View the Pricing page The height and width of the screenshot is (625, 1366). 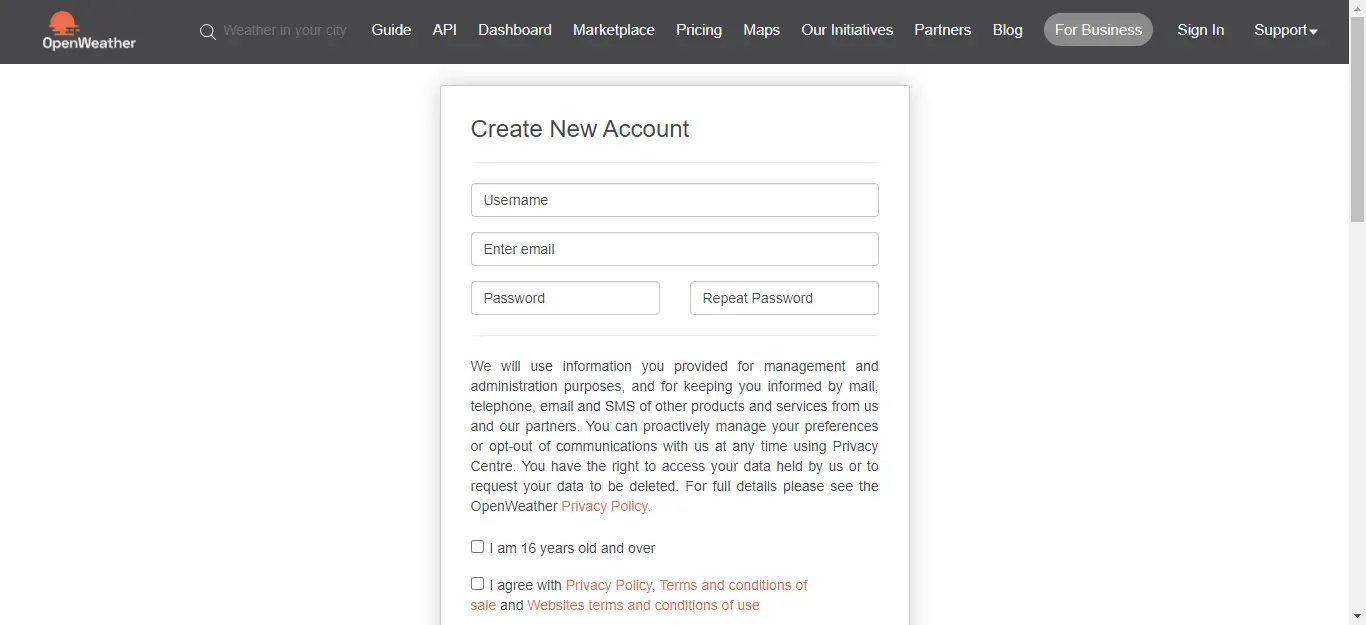(699, 30)
